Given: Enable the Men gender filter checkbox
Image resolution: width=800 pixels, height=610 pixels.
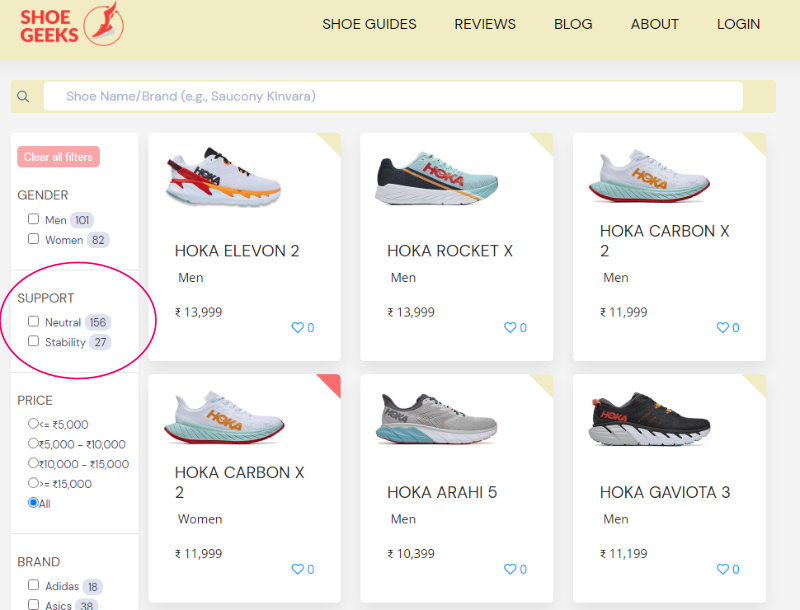Looking at the screenshot, I should tap(34, 219).
